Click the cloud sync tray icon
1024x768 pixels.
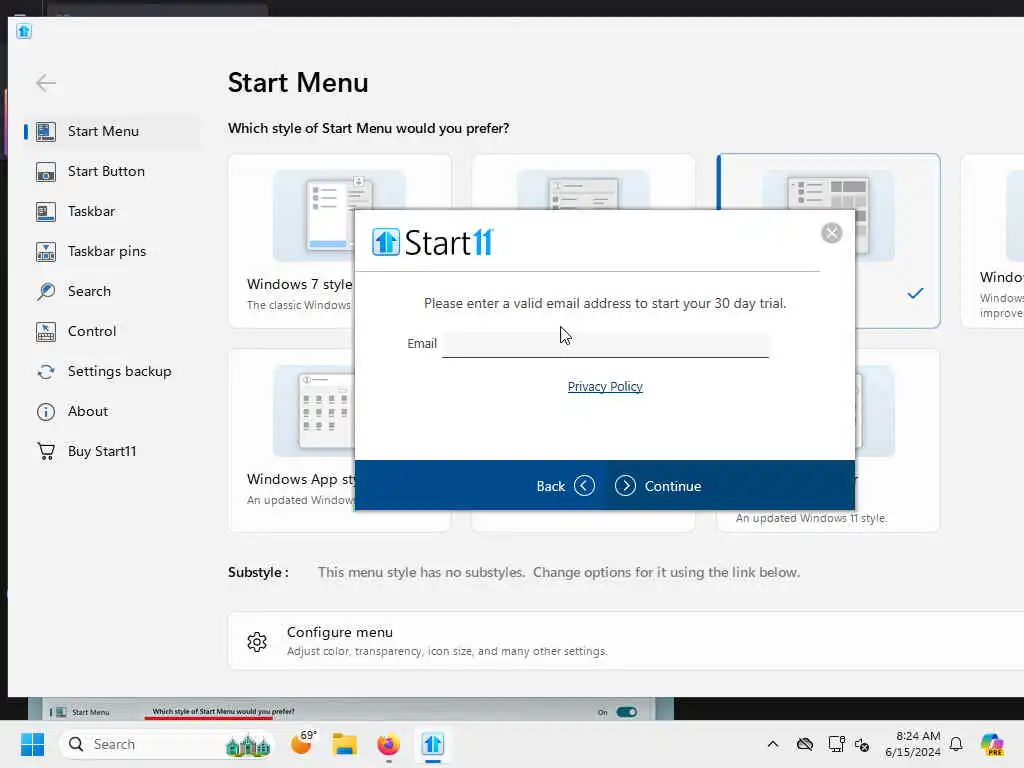pos(805,744)
